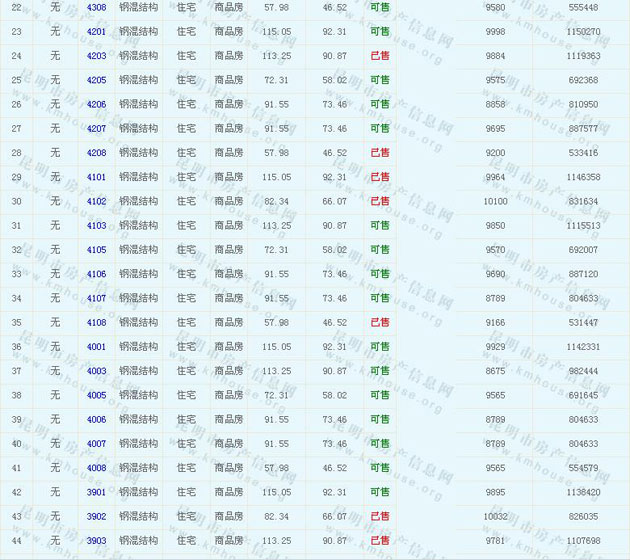630x560 pixels.
Task: Open details for room 4203
Action: (x=96, y=56)
